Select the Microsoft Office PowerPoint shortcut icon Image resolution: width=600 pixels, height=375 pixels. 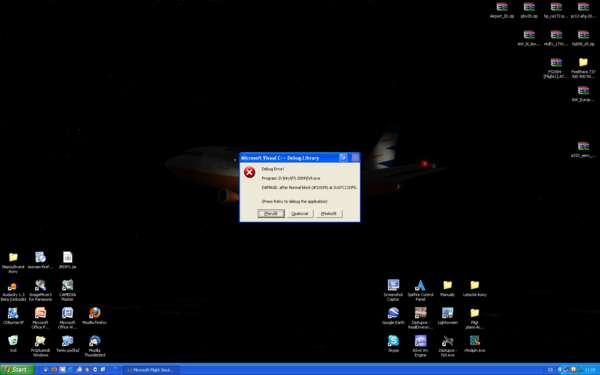[40, 318]
